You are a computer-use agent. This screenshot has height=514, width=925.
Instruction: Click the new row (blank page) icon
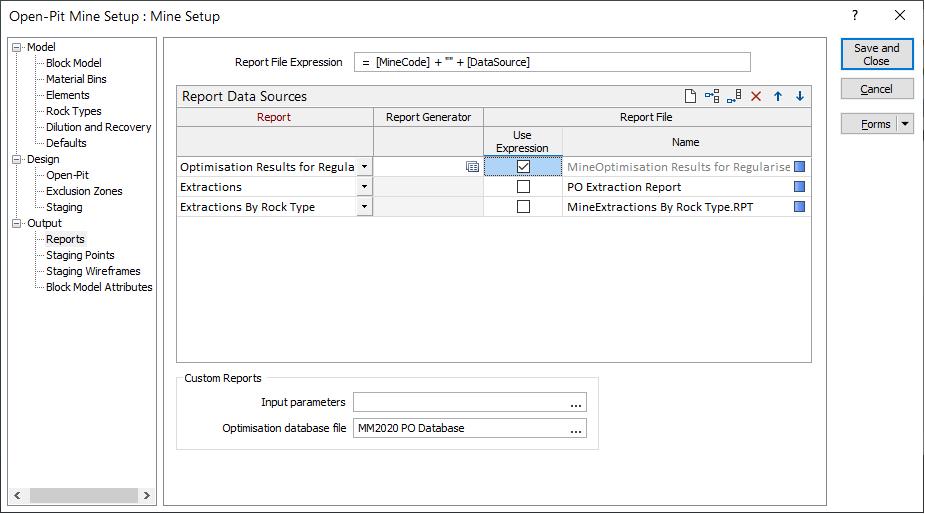(x=690, y=96)
